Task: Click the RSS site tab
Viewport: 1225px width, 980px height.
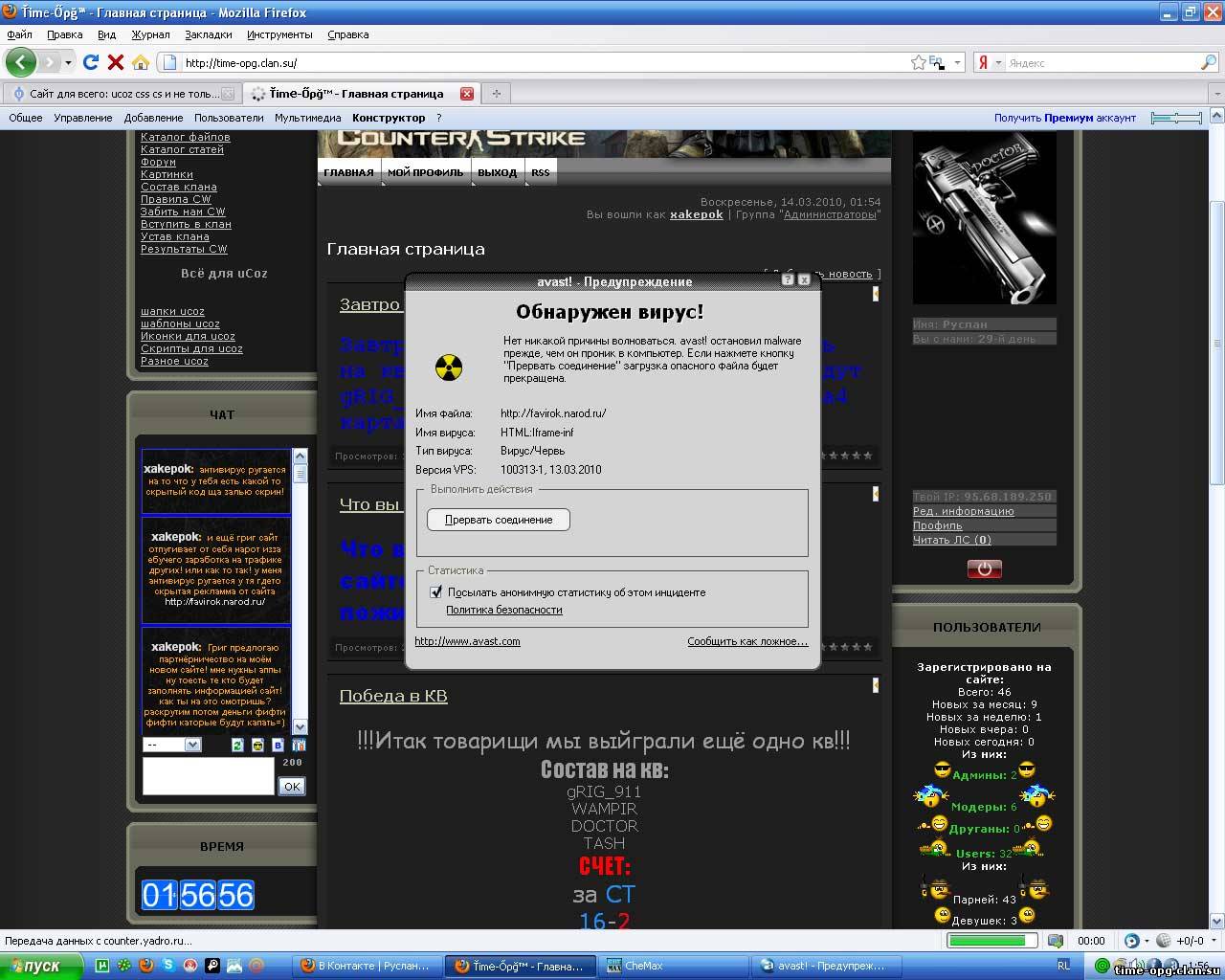Action: pyautogui.click(x=541, y=172)
